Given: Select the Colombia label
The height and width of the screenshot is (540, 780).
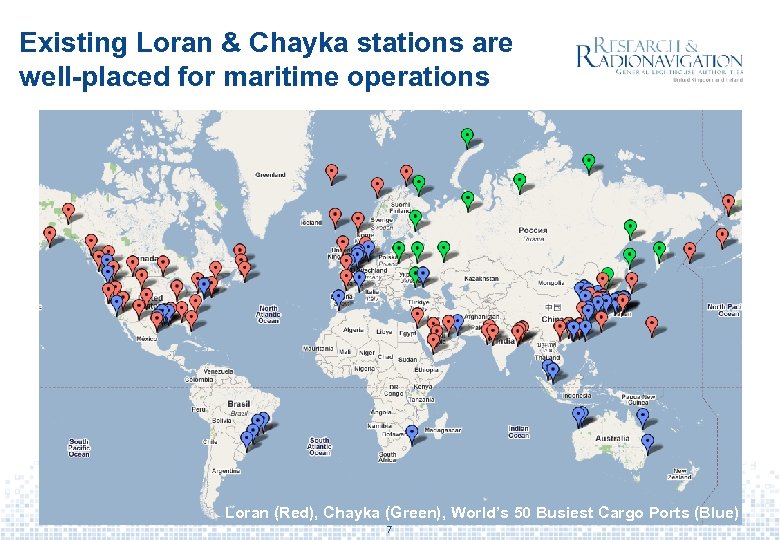Looking at the screenshot, I should click(x=199, y=379).
